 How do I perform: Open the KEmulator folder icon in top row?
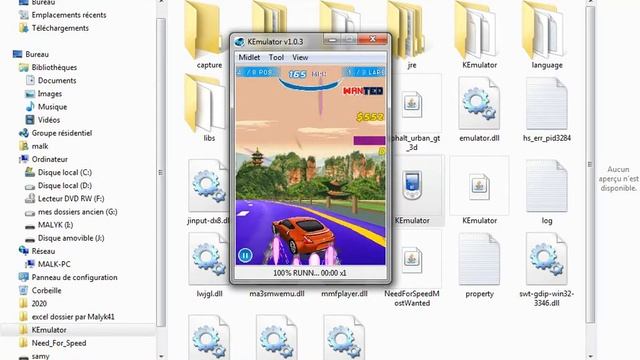(x=479, y=35)
